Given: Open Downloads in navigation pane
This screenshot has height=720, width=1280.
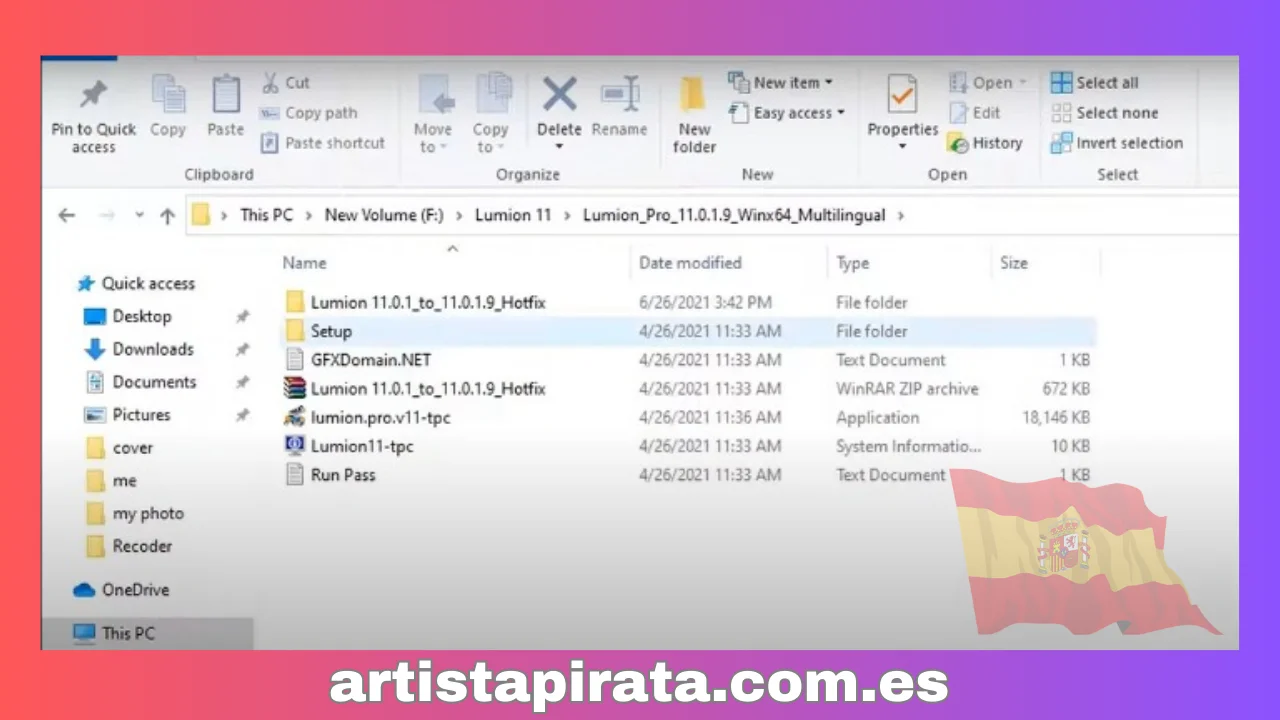Looking at the screenshot, I should (x=139, y=349).
